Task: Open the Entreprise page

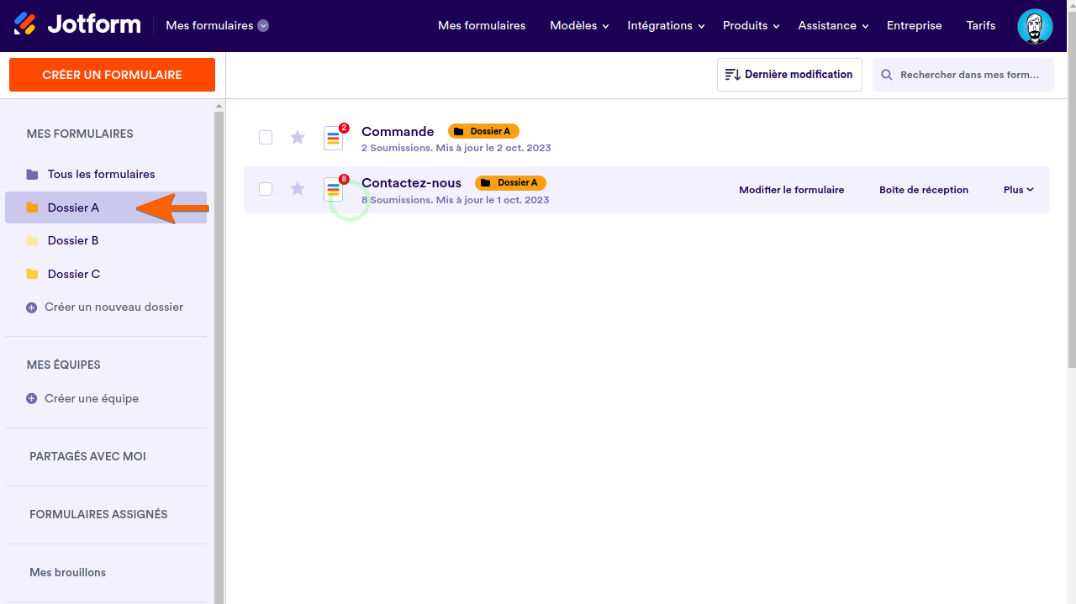Action: pos(914,25)
